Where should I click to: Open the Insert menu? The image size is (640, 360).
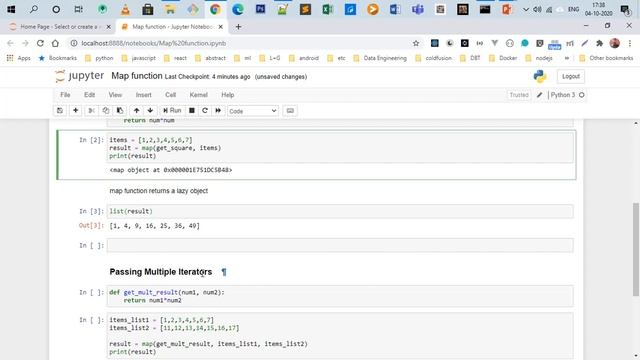coord(143,95)
